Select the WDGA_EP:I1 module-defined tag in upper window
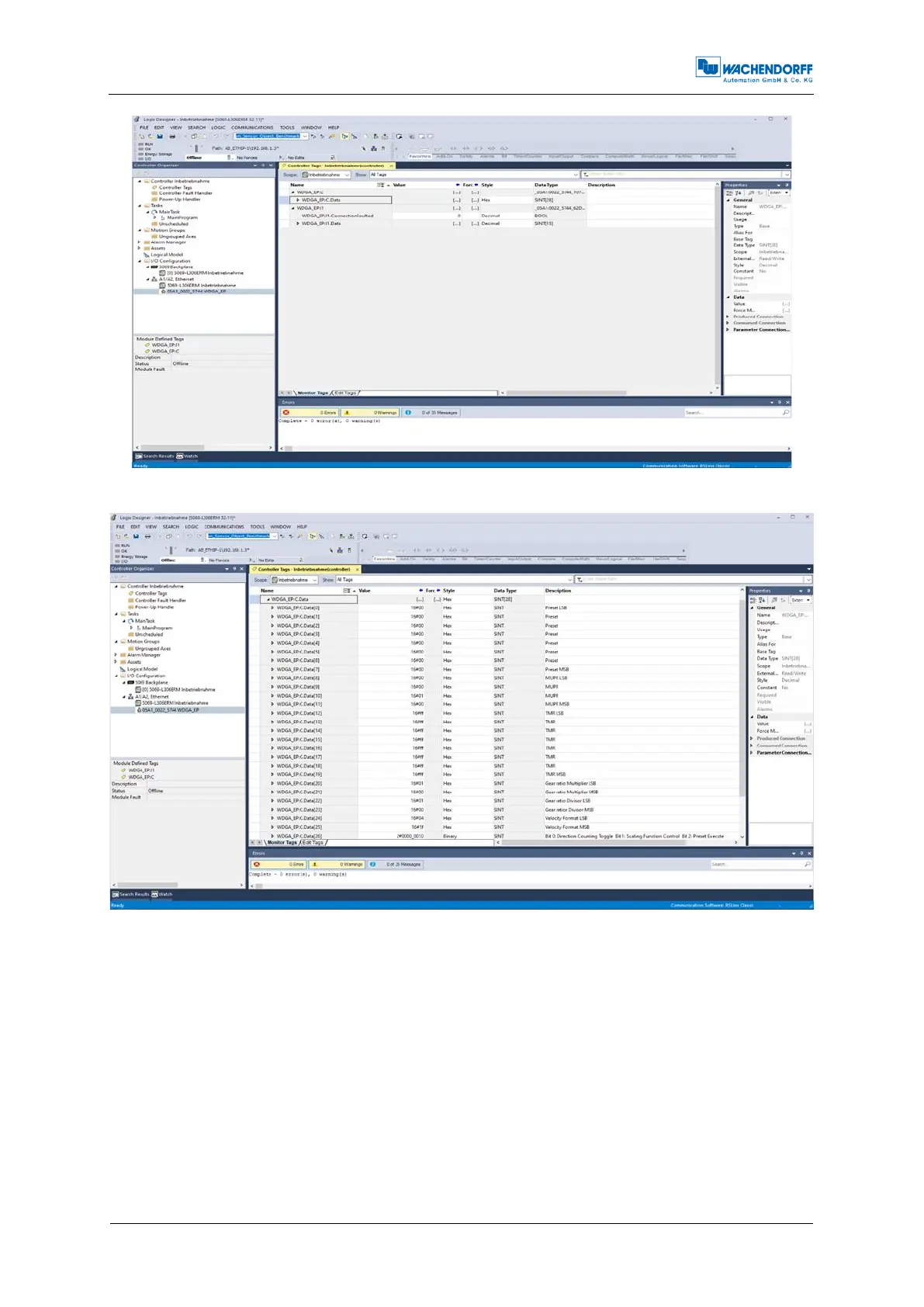Screen dimensions: 924x1307 pos(165,345)
